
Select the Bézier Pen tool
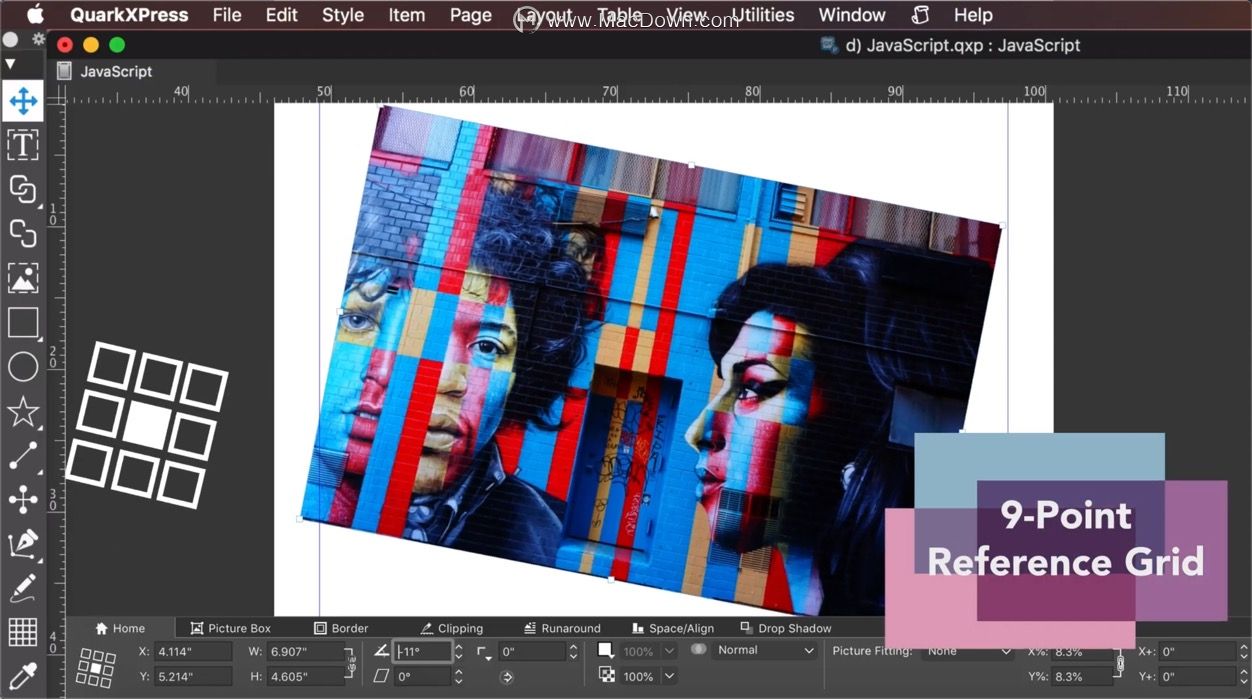(x=23, y=544)
